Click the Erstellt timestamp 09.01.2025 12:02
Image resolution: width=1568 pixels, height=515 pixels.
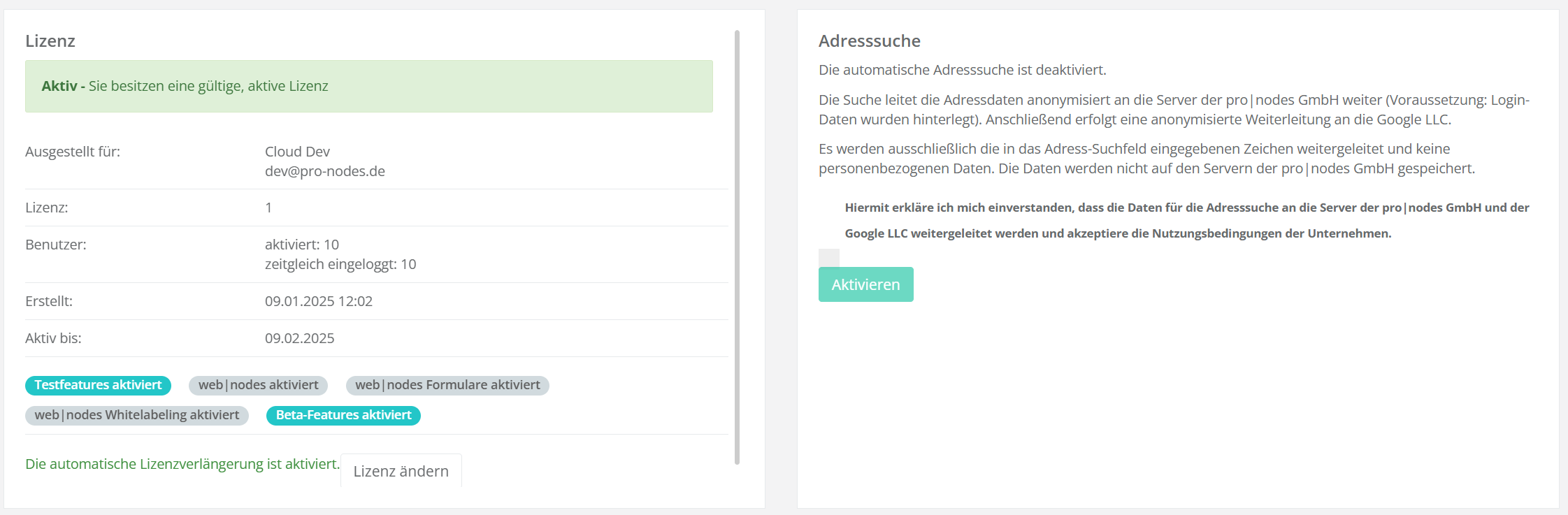click(318, 301)
